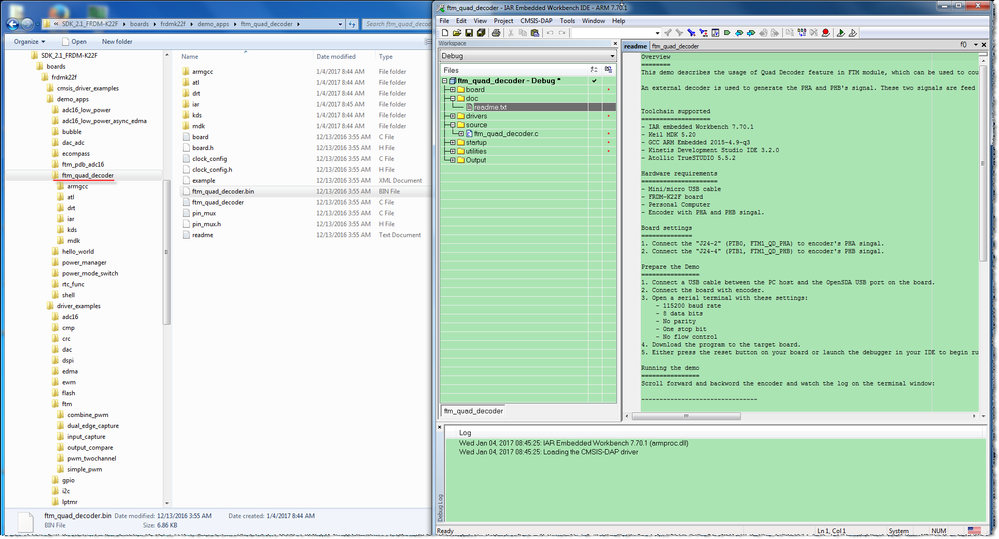
Task: Click the Name column header in Explorer
Action: tap(190, 57)
